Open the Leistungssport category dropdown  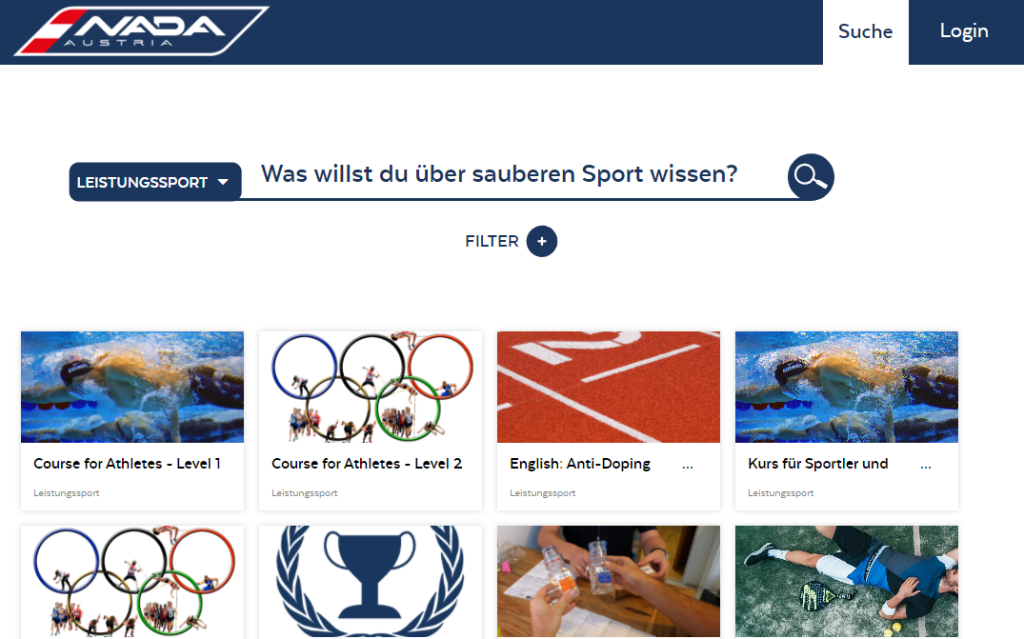155,182
